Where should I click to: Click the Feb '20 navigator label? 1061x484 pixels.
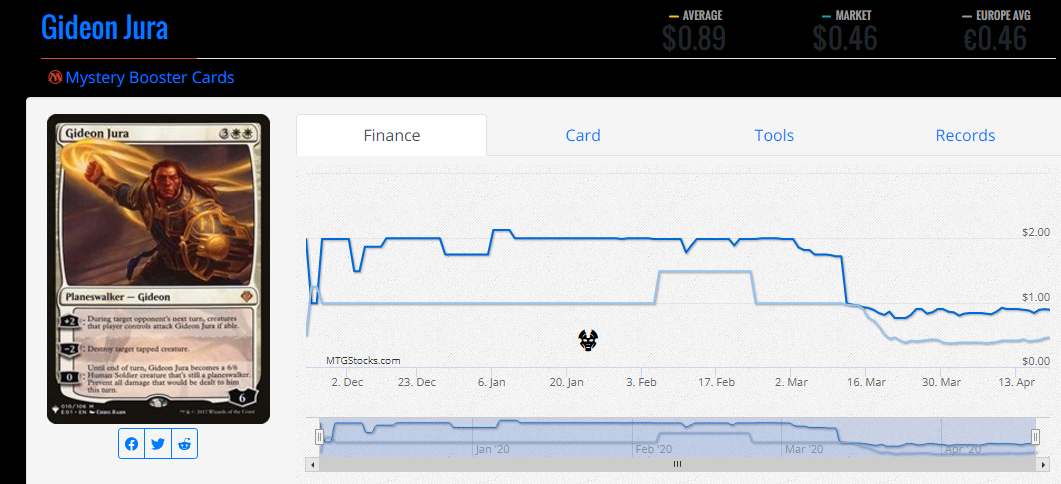pyautogui.click(x=654, y=449)
